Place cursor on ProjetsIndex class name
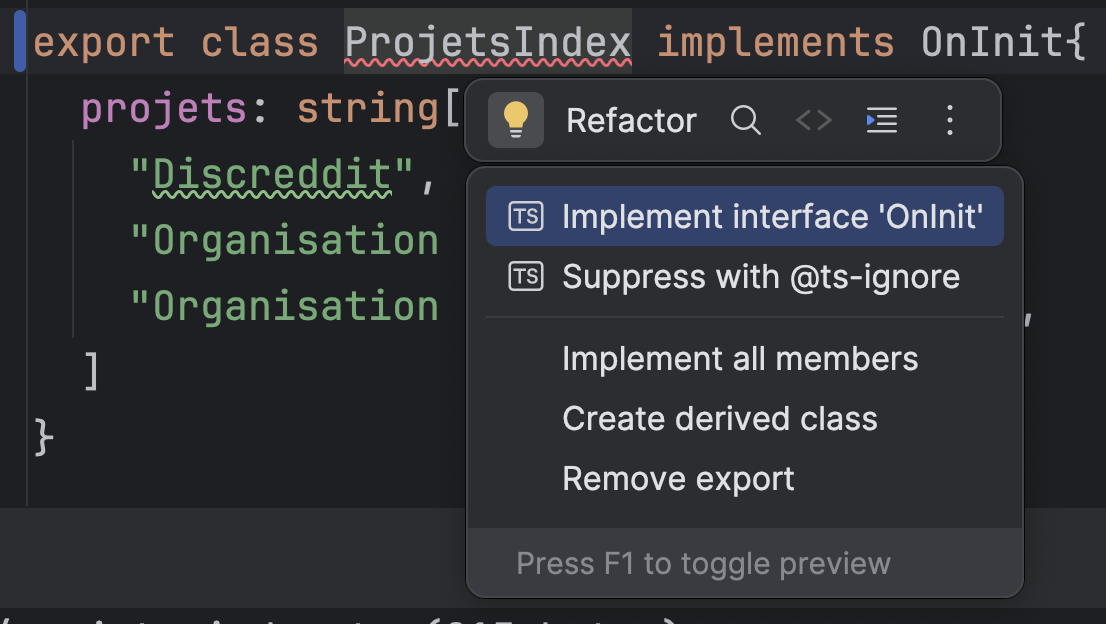Image resolution: width=1106 pixels, height=624 pixels. (x=488, y=43)
